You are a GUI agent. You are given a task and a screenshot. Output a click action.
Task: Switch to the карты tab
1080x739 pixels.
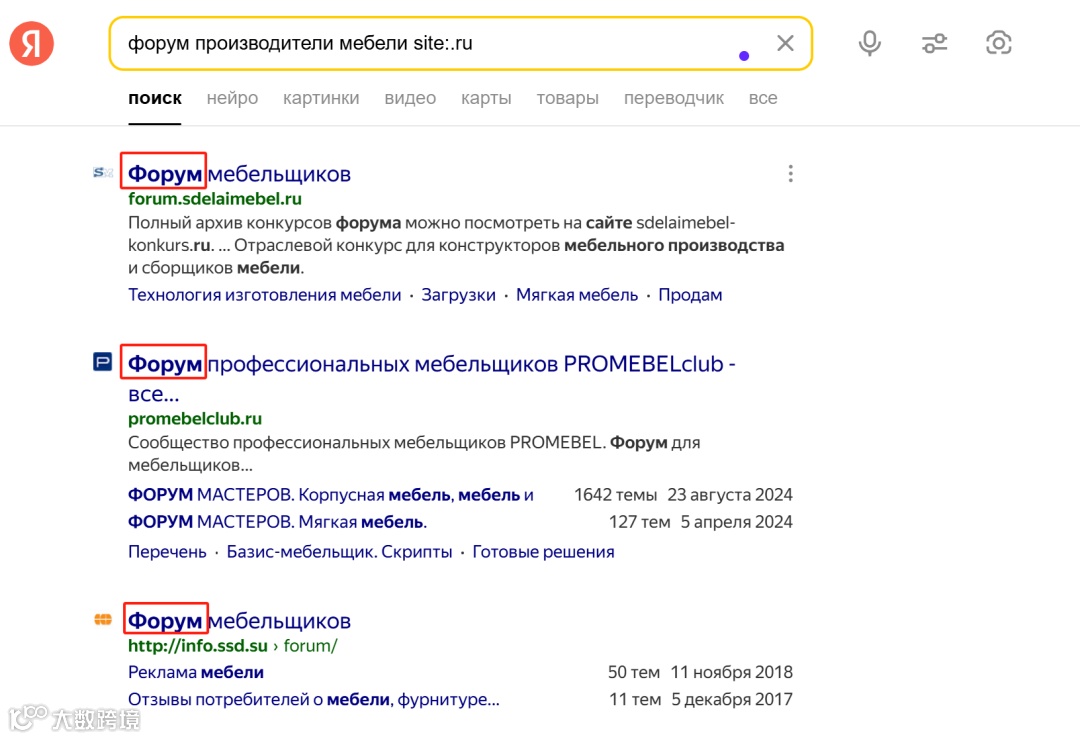pos(486,98)
